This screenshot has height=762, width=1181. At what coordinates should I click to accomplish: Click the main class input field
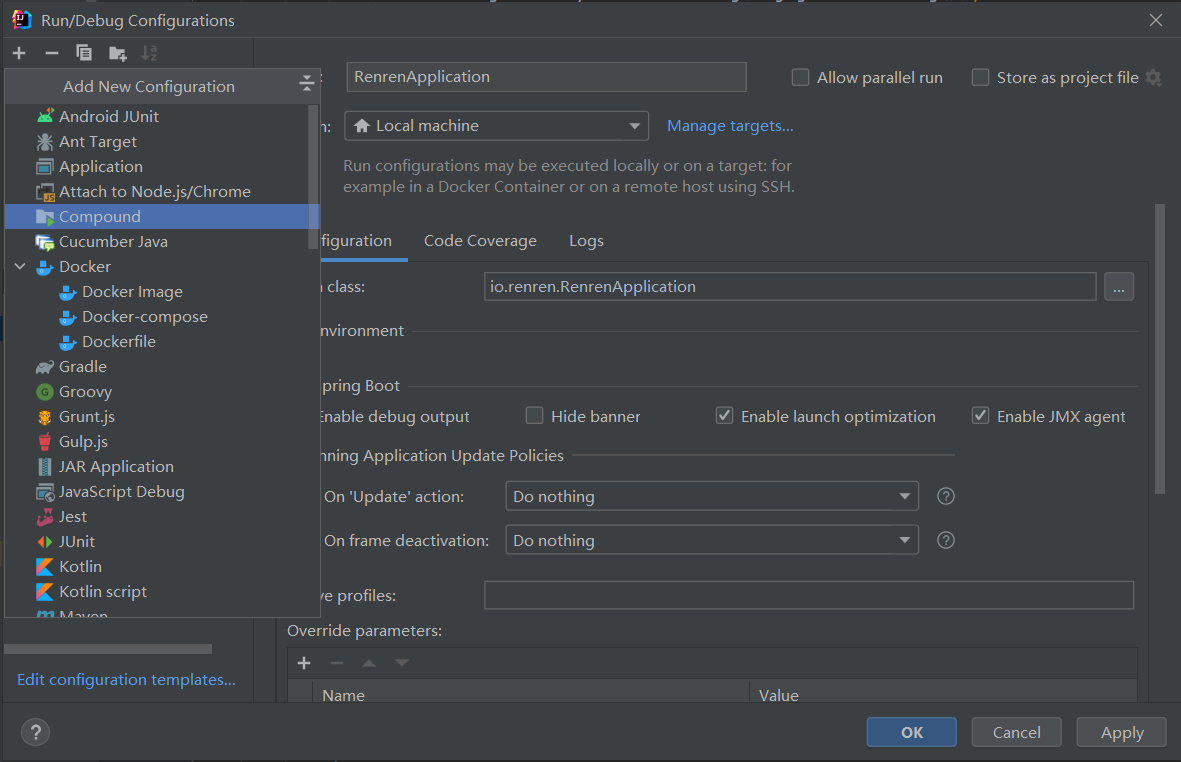point(789,287)
